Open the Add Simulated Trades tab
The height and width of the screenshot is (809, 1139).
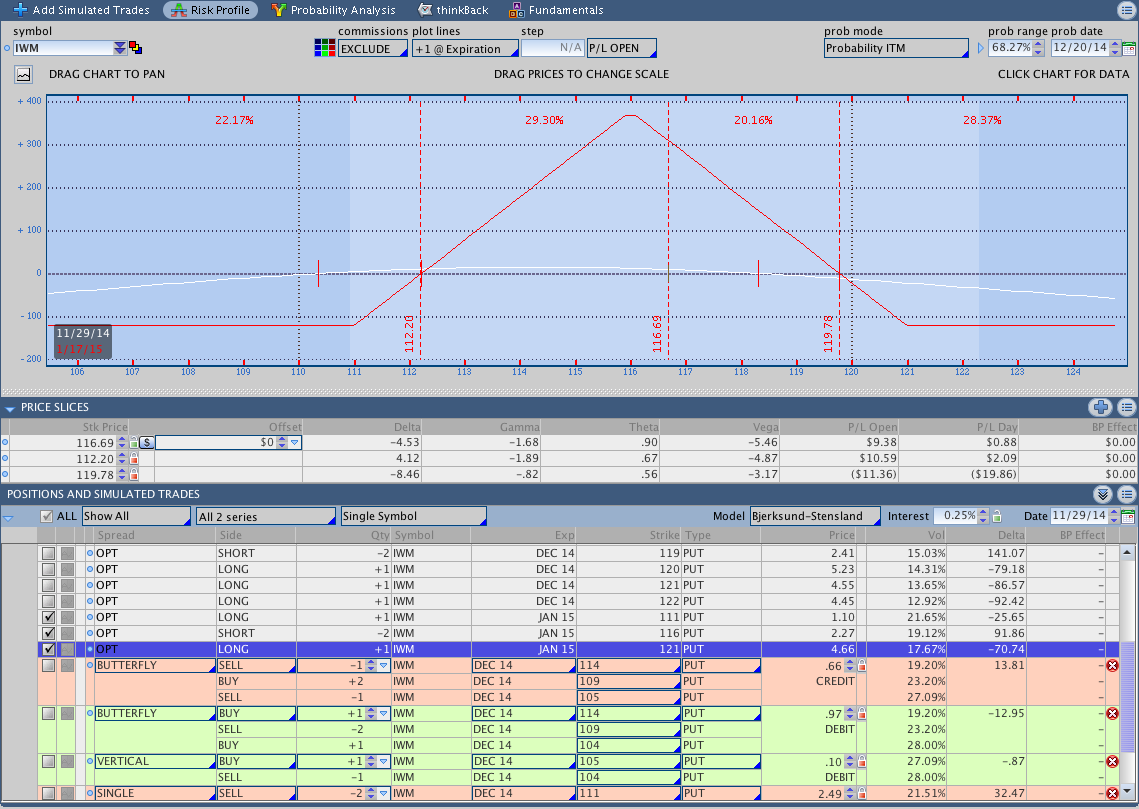tap(81, 10)
